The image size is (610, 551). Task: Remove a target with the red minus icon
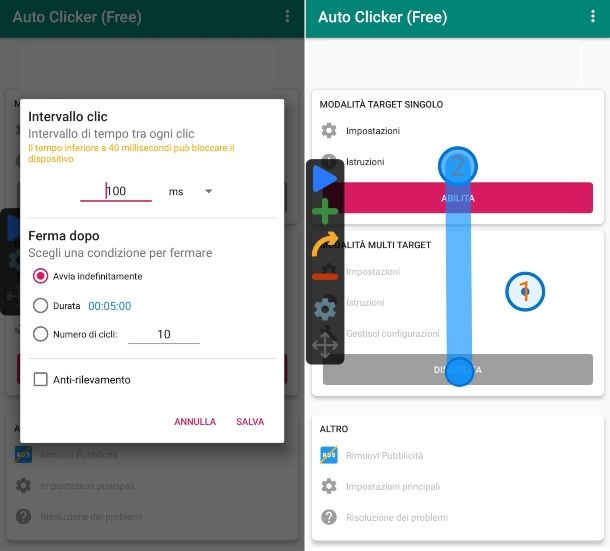tap(325, 276)
